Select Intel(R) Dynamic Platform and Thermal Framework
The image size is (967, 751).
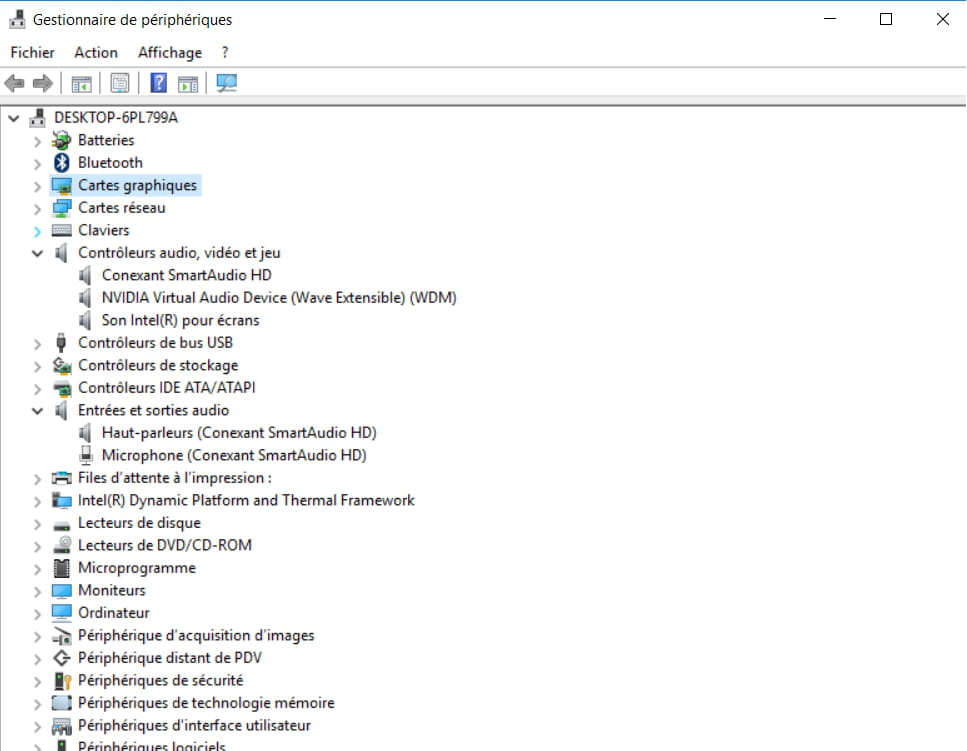[x=246, y=500]
